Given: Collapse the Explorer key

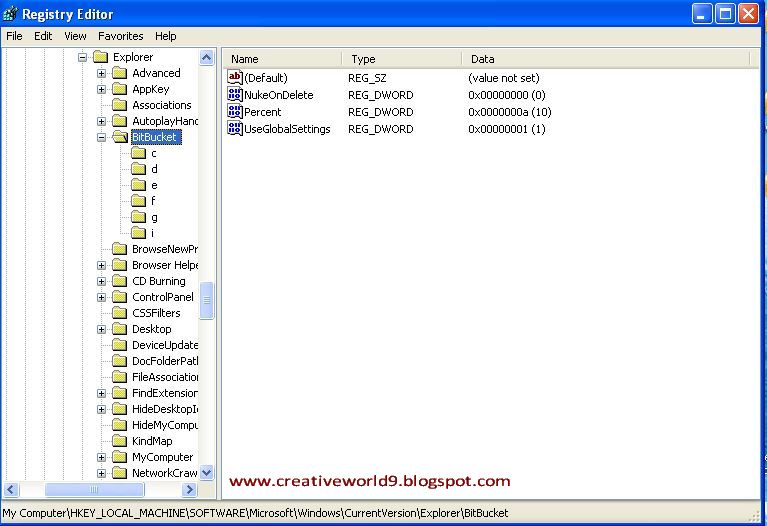Looking at the screenshot, I should pyautogui.click(x=82, y=57).
